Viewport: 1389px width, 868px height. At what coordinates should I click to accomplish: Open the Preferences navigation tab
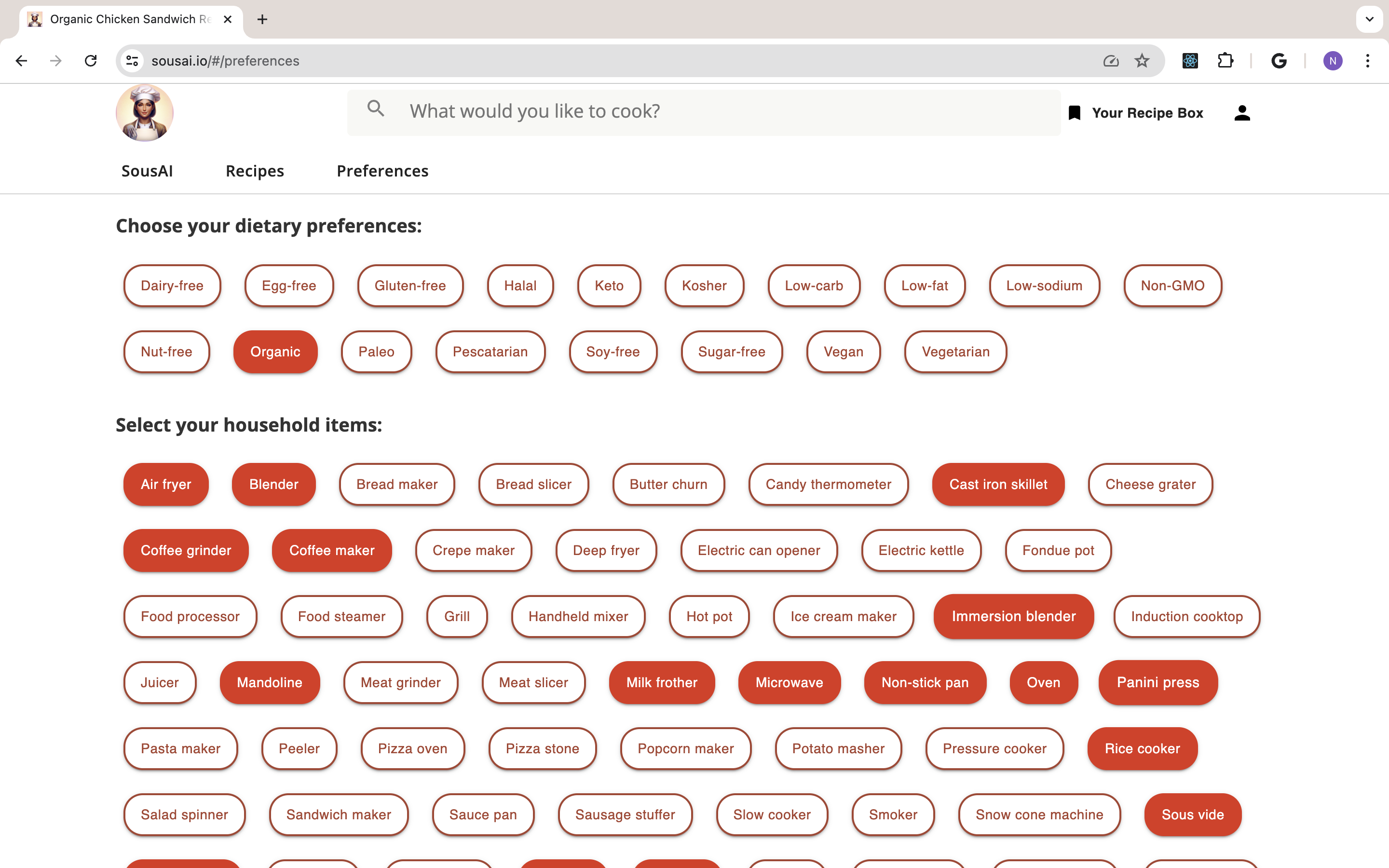pos(383,170)
